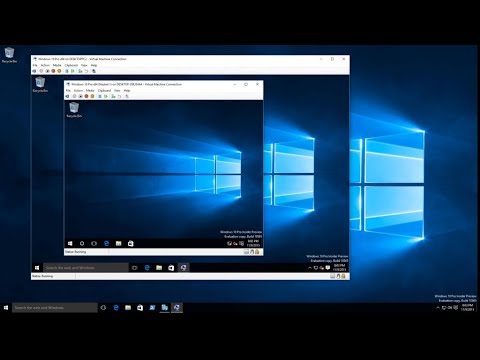Open the File menu in nested VM window
Viewport: 480px width, 360px height.
[x=68, y=91]
